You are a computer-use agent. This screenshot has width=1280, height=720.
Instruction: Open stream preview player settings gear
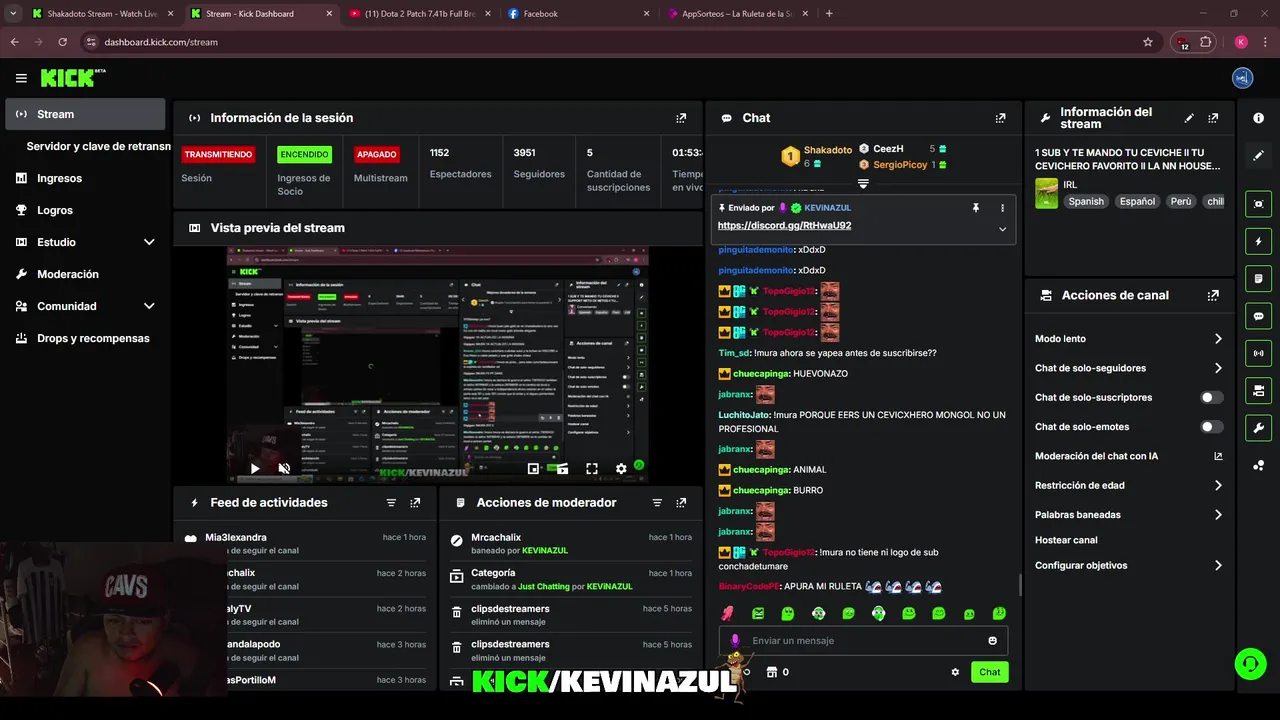(x=621, y=468)
